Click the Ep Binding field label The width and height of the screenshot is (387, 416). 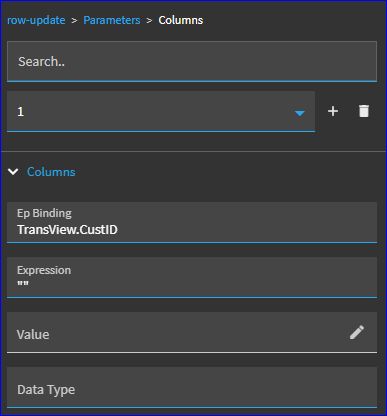44,213
